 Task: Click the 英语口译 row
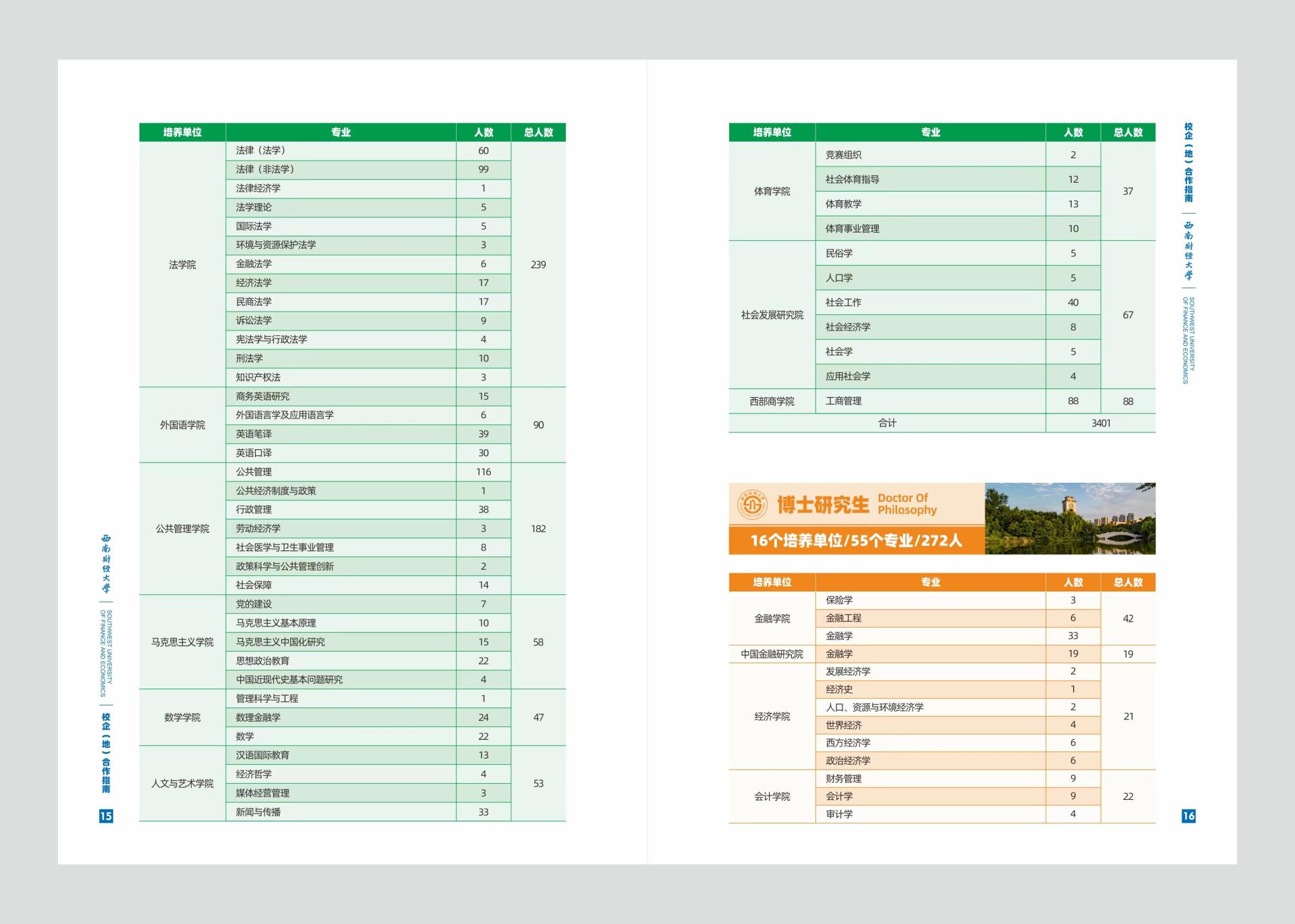pyautogui.click(x=368, y=453)
